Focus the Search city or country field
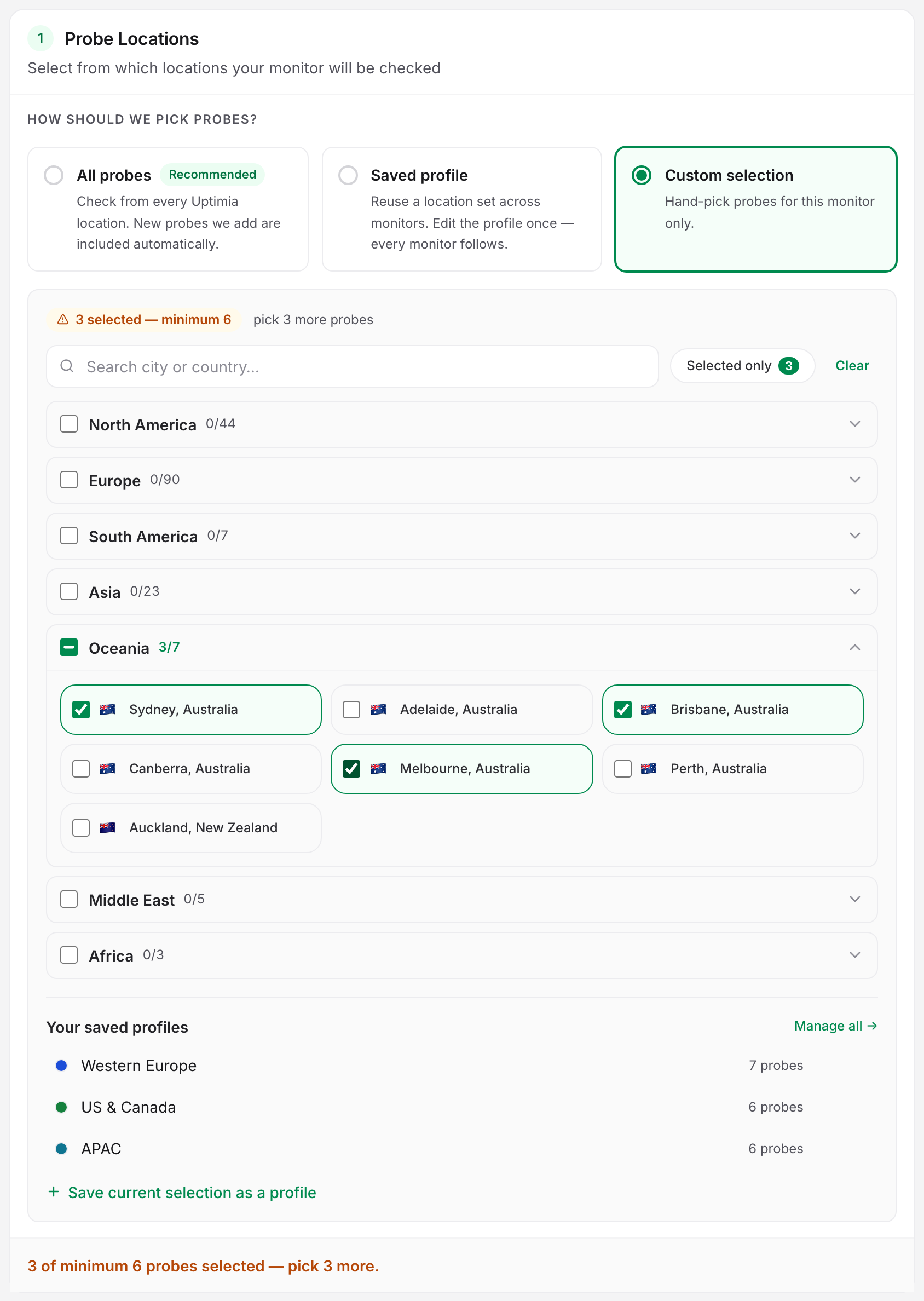This screenshot has height=1301, width=924. pos(352,366)
